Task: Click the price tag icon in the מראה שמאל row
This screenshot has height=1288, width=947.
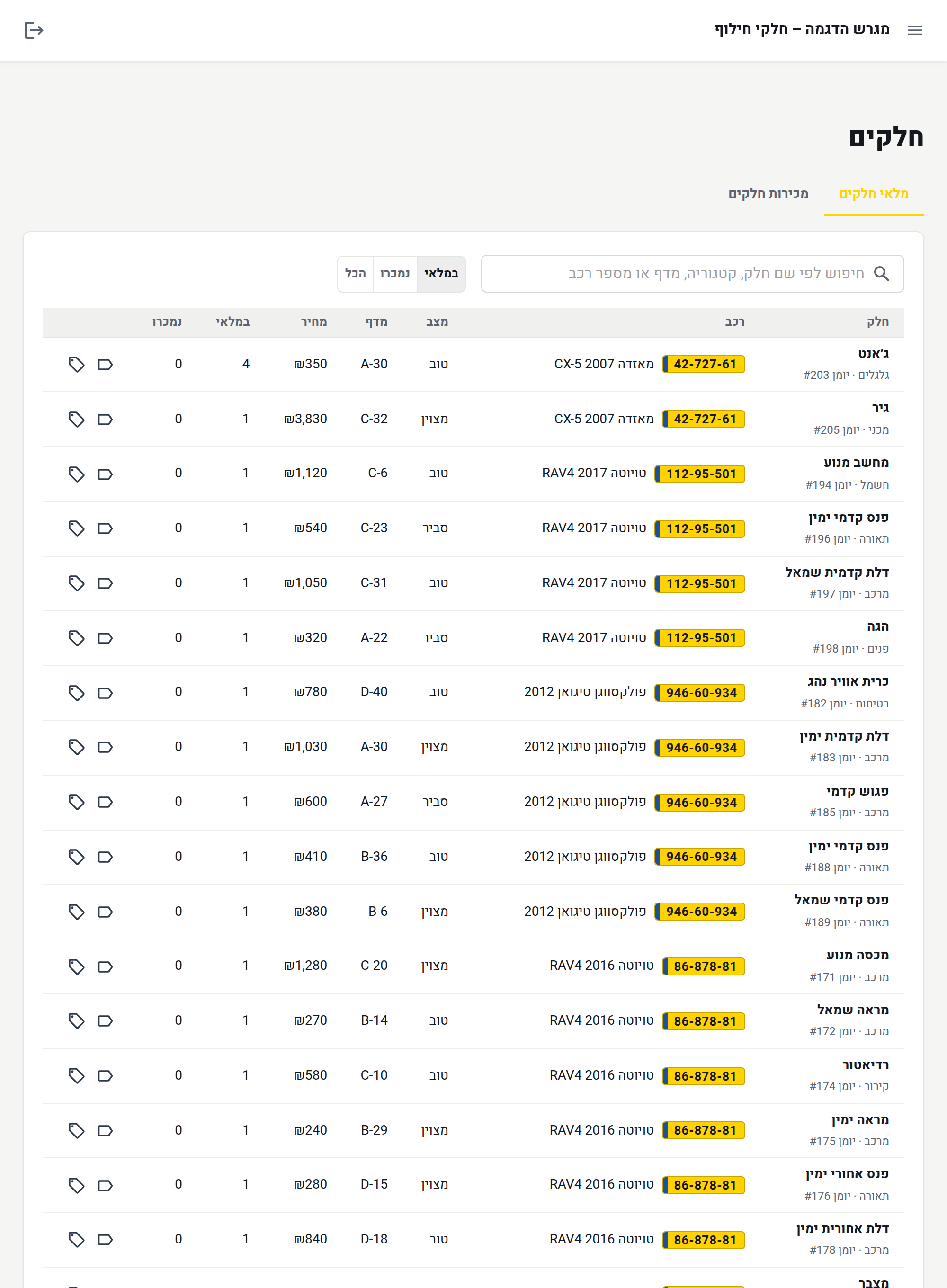Action: tap(76, 1021)
